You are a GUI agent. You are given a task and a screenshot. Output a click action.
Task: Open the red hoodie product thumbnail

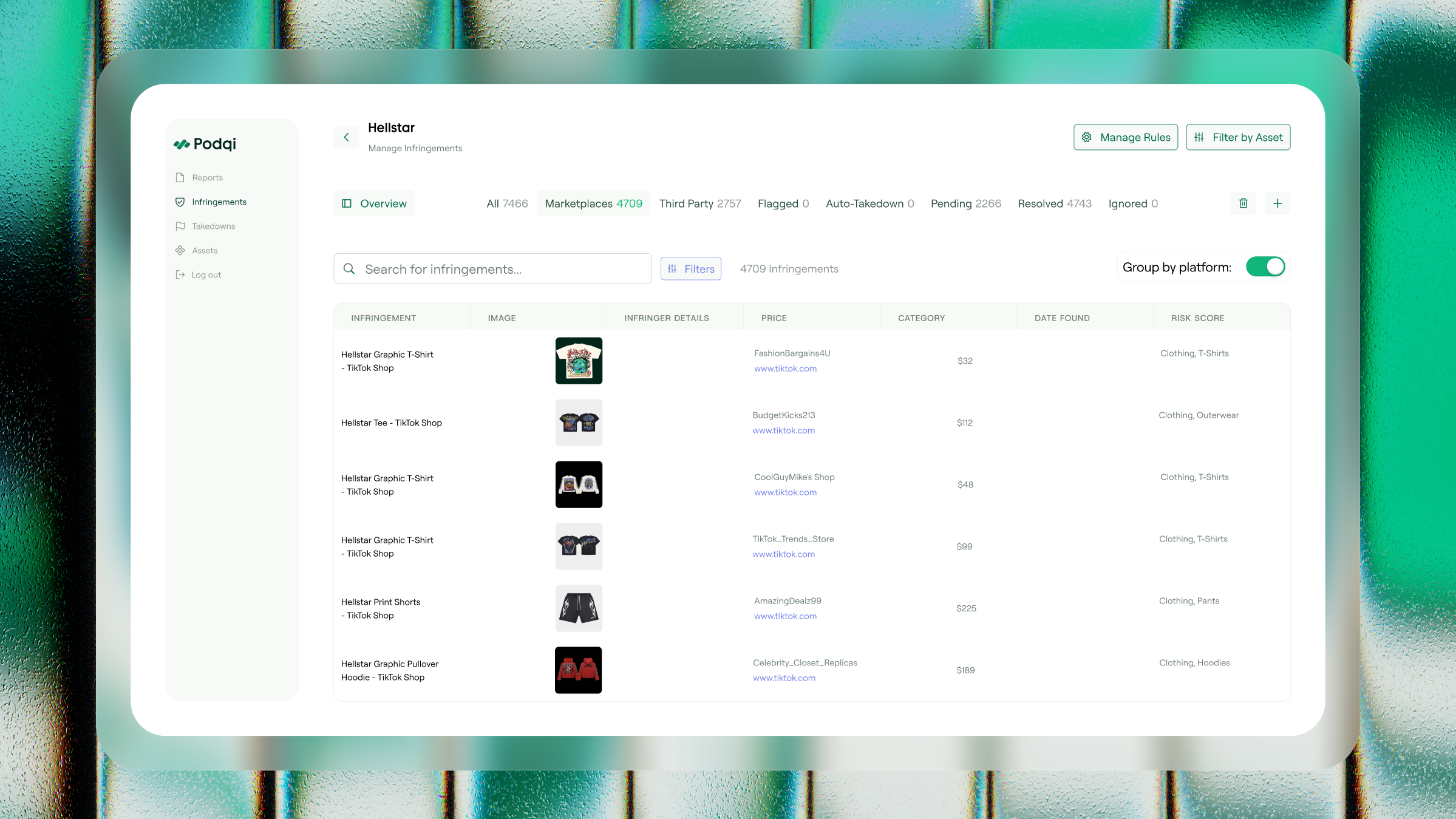pos(578,670)
